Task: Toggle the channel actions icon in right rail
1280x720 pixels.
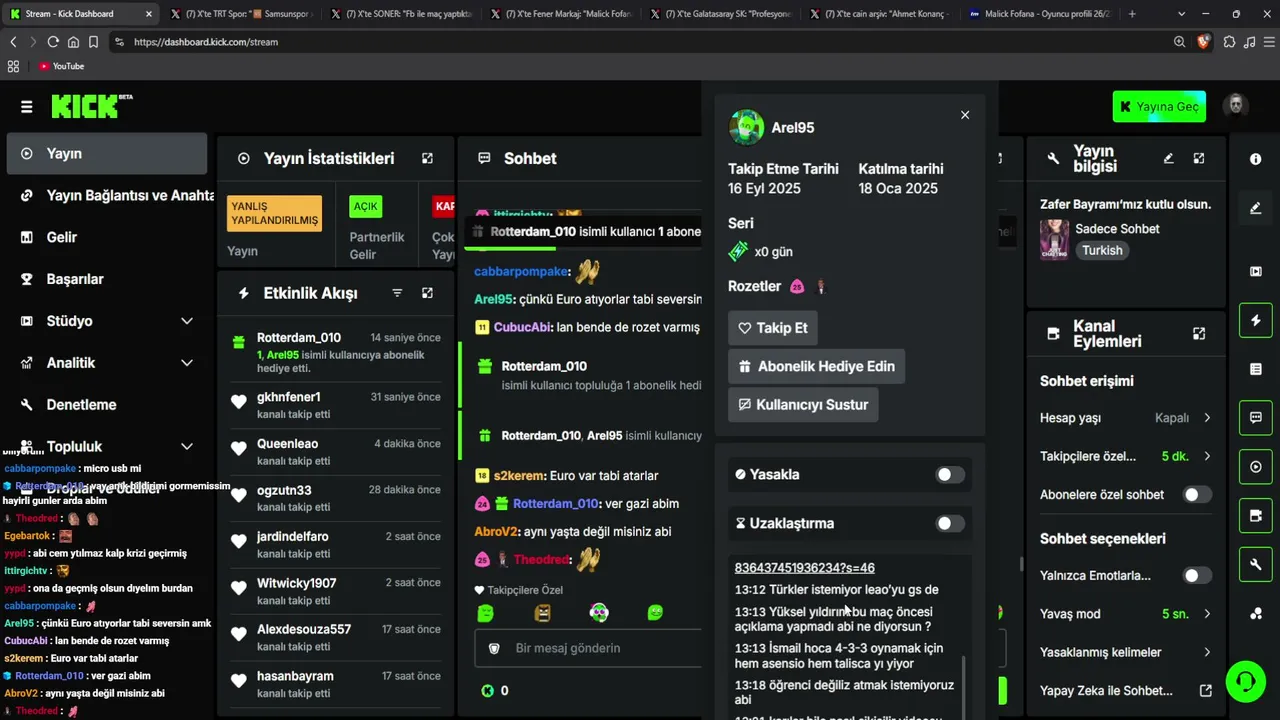Action: 1256,516
